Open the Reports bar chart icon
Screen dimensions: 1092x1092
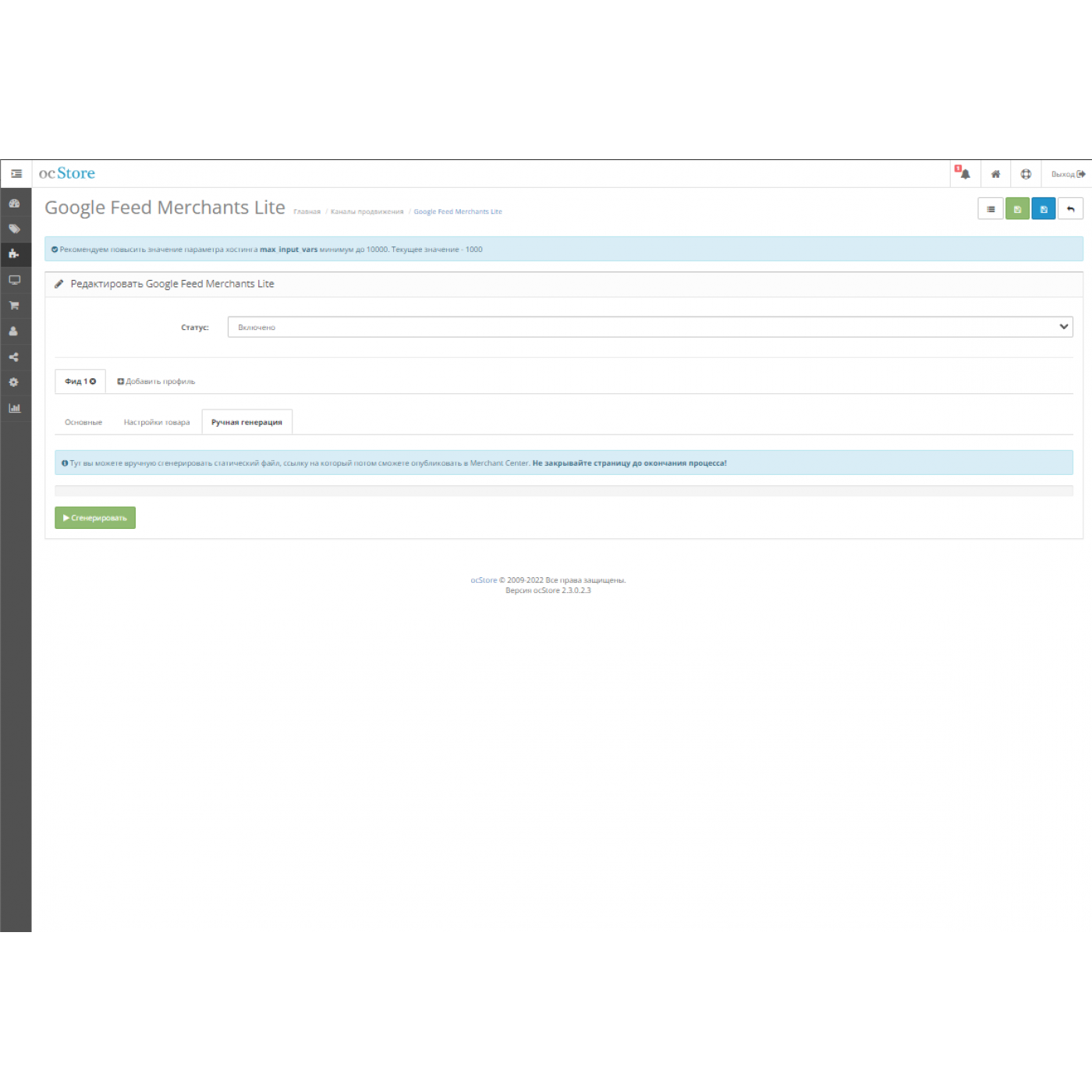[x=14, y=408]
